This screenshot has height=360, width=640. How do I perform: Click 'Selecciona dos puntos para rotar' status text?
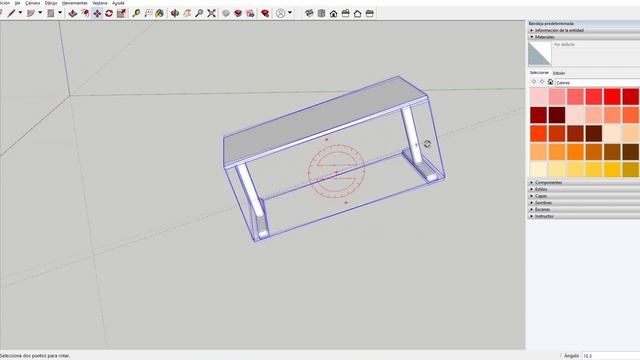[35, 356]
